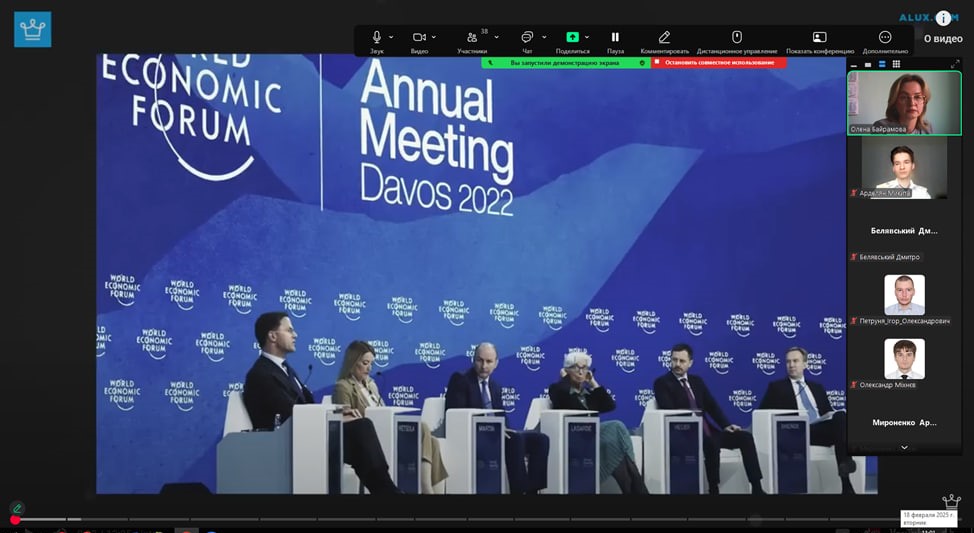Click muted mic icon beside Петруня_Ігор_Олександрович
This screenshot has width=974, height=533.
coord(853,321)
